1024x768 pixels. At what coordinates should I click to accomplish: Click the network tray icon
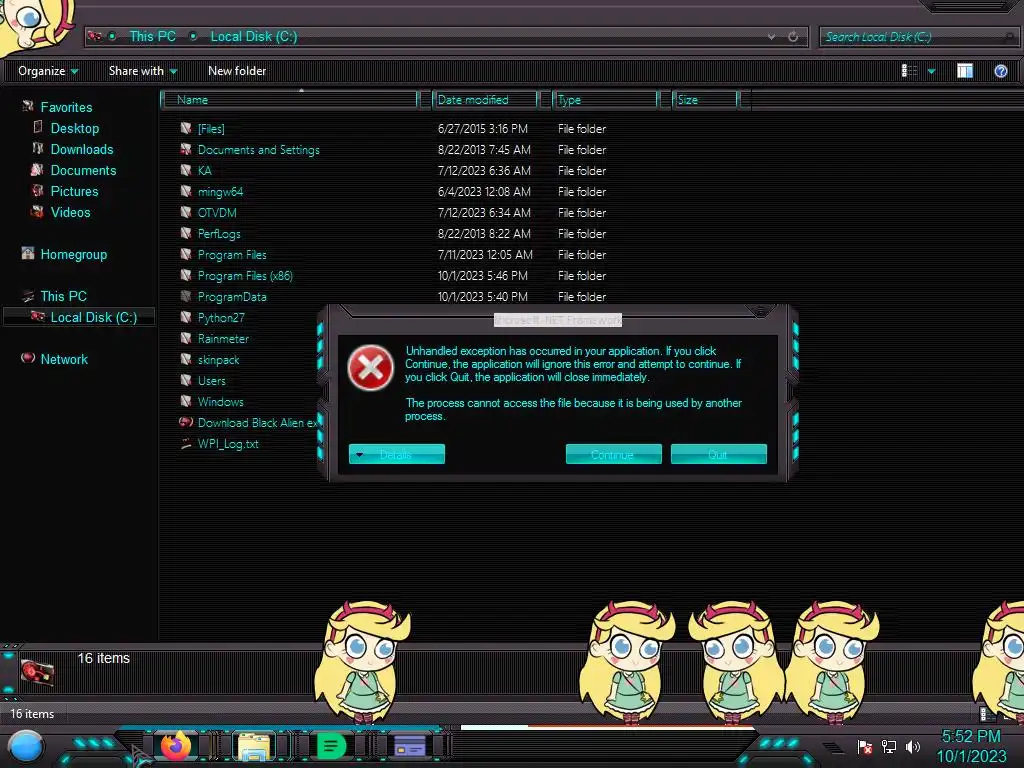point(889,746)
